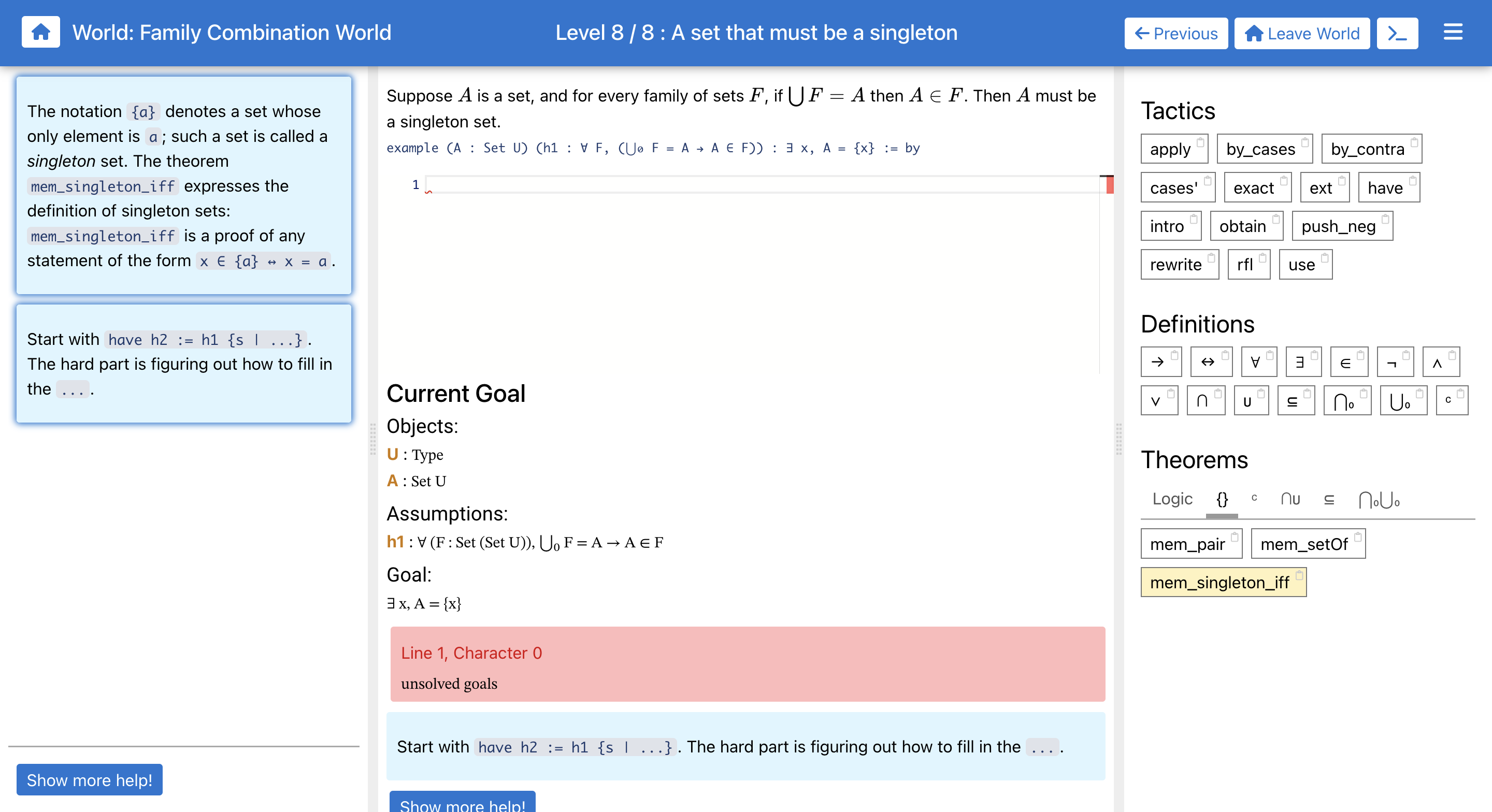Screen dimensions: 1492x812
Task: Toggle the editor/typewriter mode icon
Action: point(1397,34)
